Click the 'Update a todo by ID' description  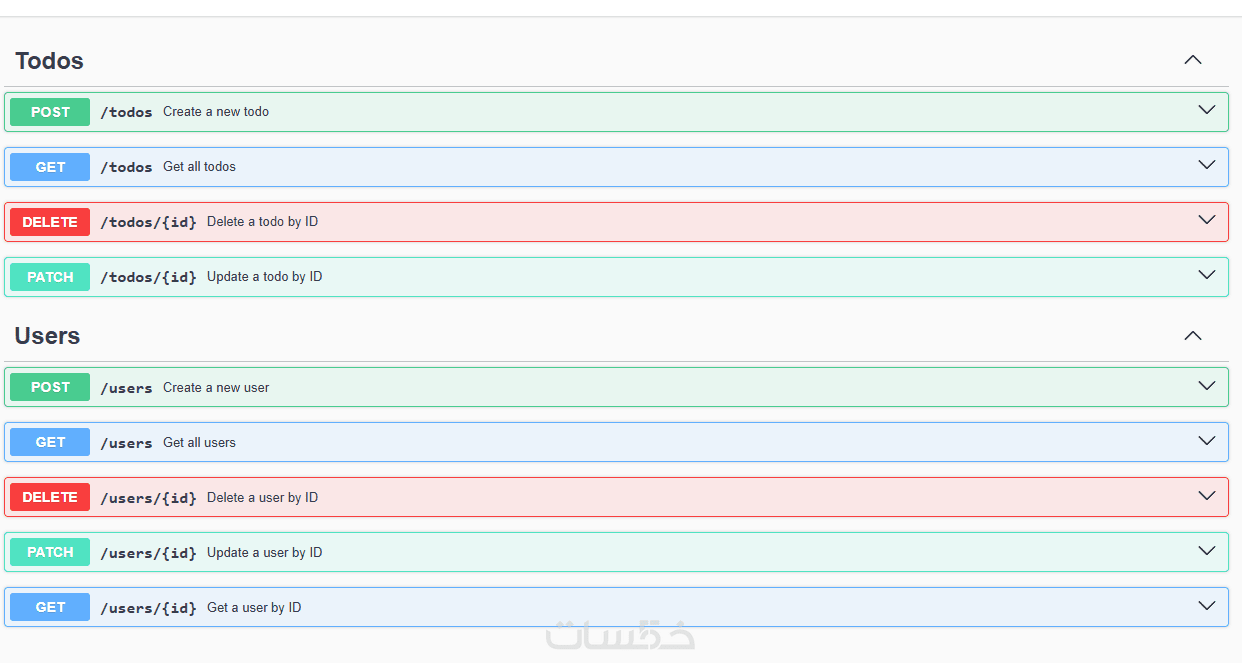265,277
